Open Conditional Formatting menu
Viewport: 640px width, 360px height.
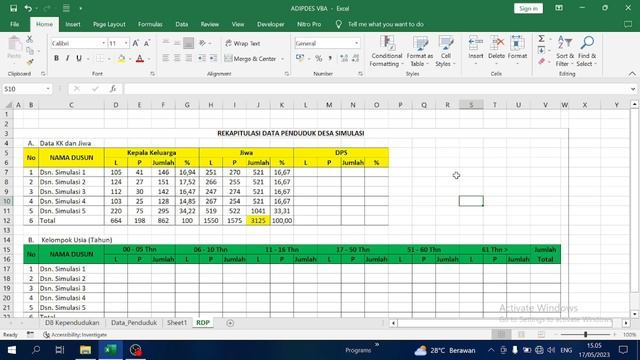(387, 51)
